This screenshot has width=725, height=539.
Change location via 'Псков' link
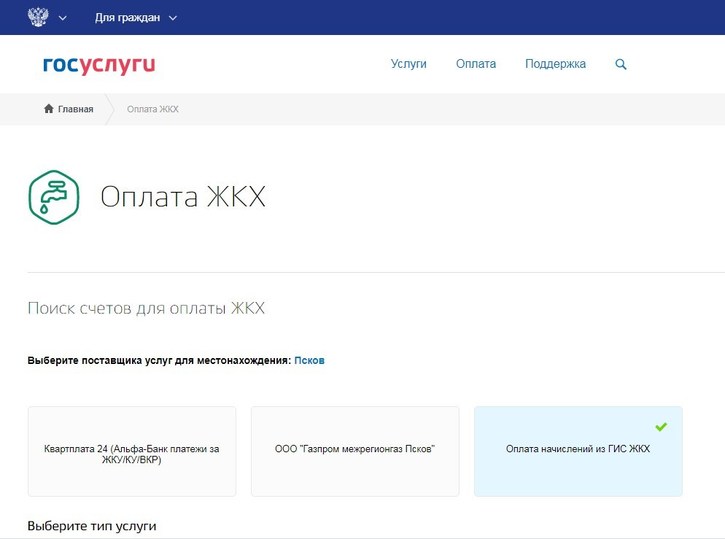[x=309, y=361]
